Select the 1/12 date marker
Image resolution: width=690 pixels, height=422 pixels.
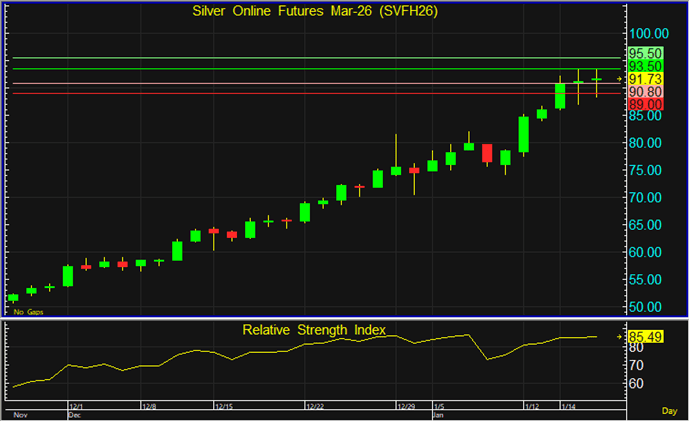tap(531, 406)
